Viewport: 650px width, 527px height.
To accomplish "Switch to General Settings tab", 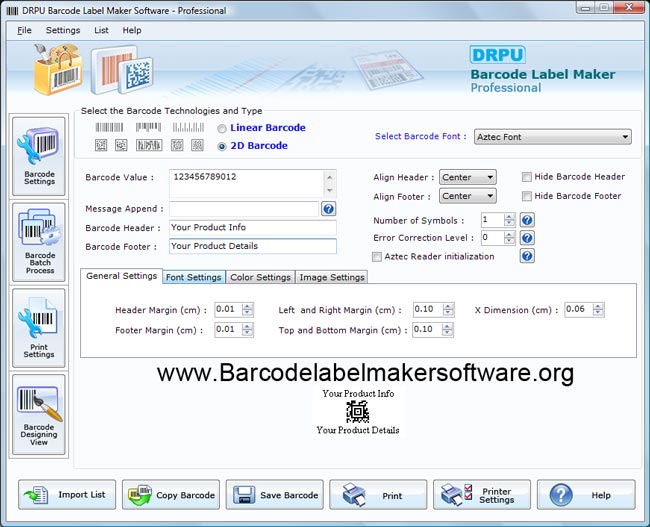I will click(x=121, y=276).
